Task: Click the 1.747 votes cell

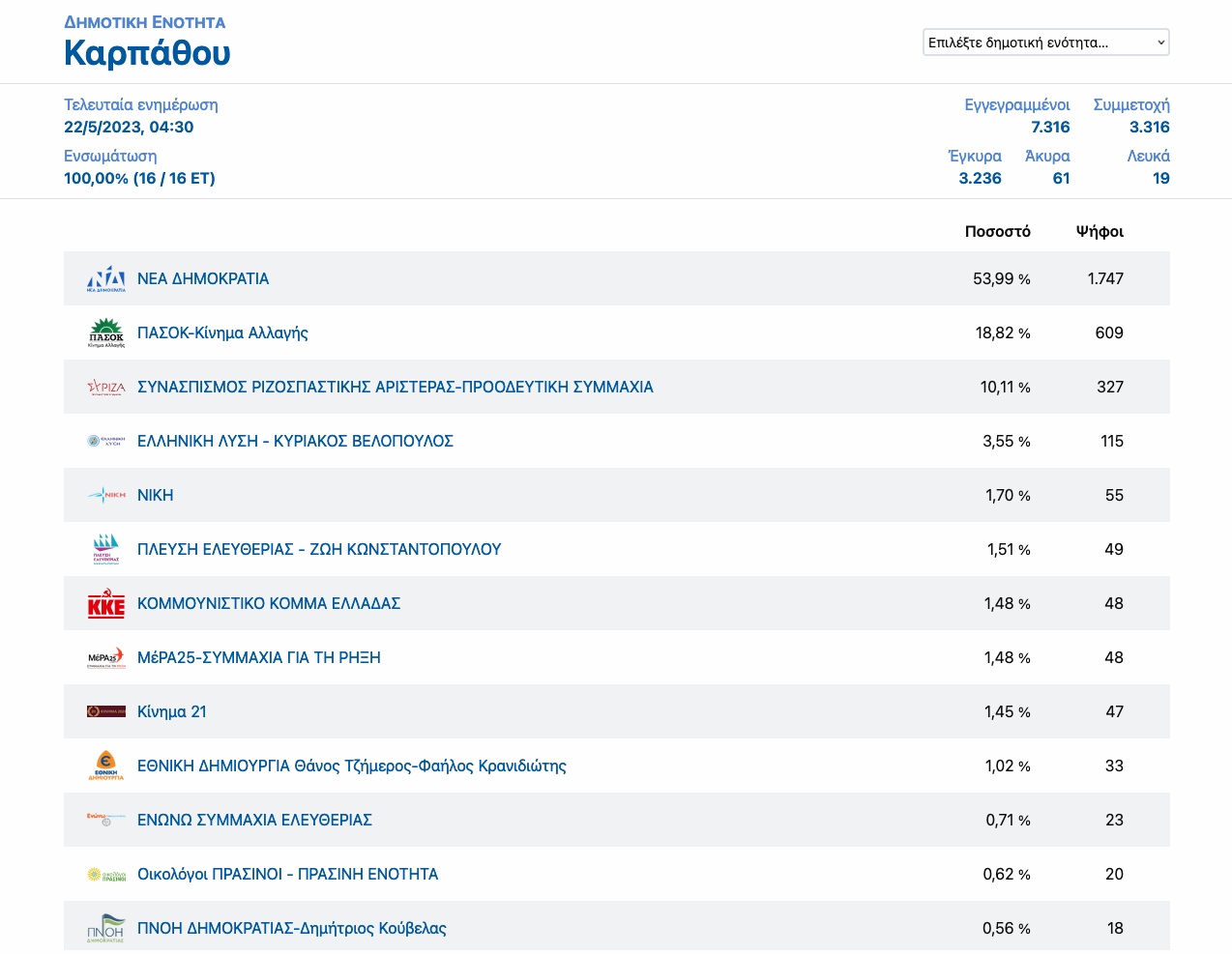Action: (1105, 278)
